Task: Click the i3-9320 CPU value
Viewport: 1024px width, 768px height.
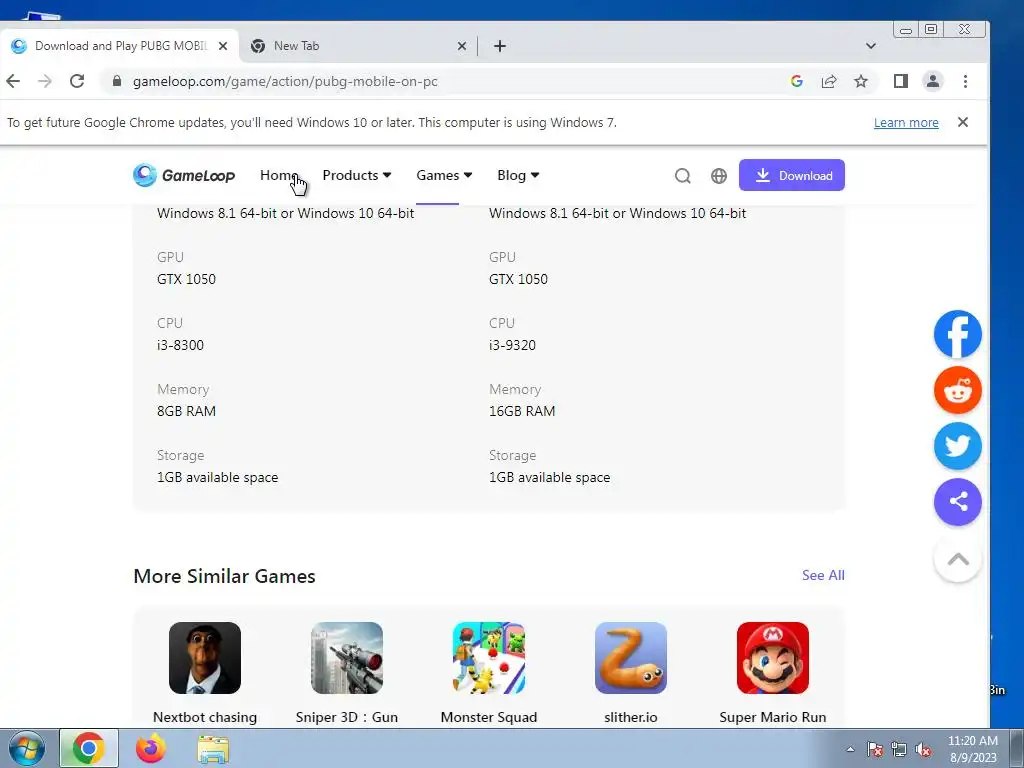Action: (x=512, y=345)
